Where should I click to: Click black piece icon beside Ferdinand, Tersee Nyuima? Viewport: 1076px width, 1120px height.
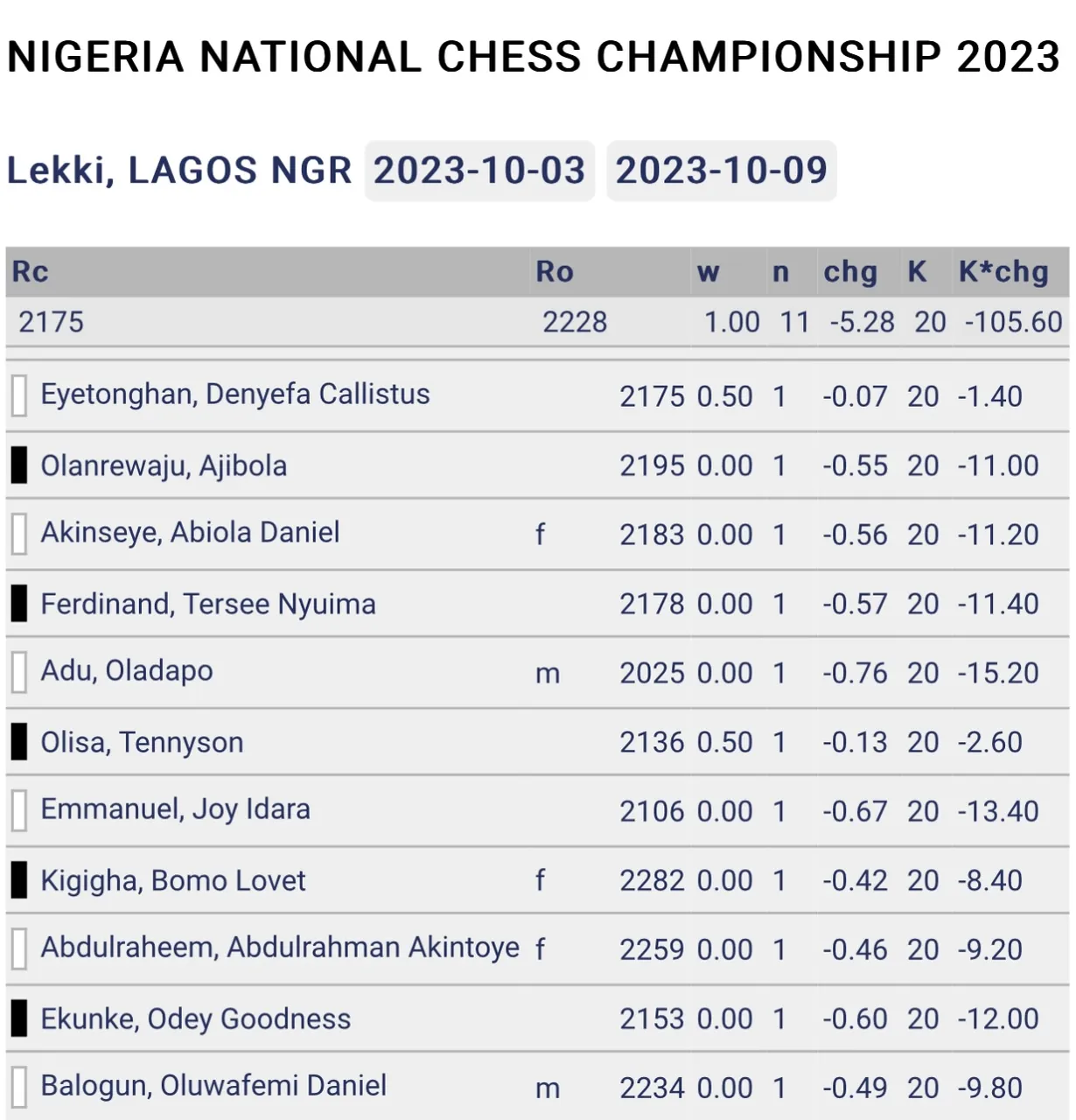[18, 603]
